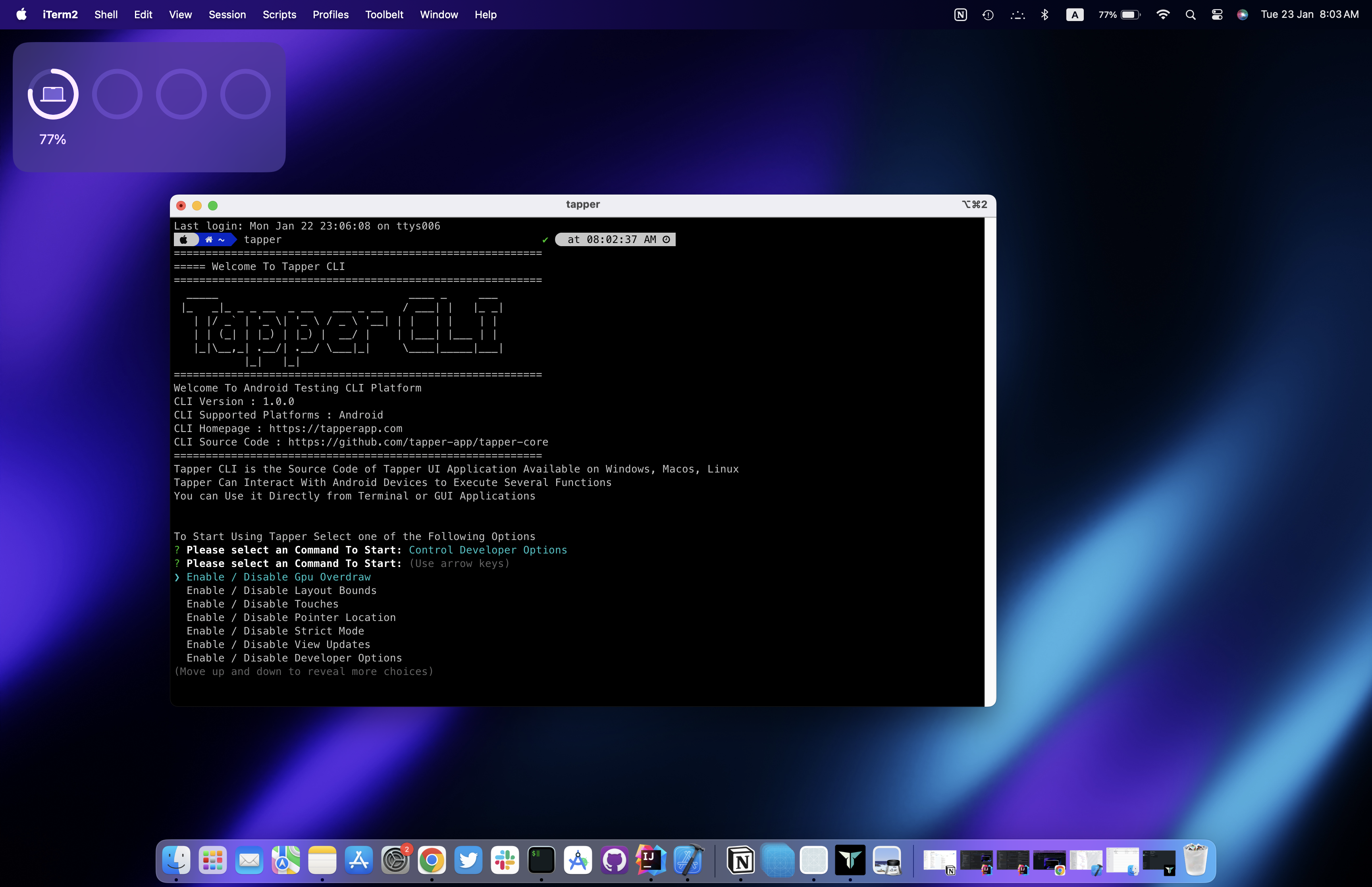The image size is (1372, 887).
Task: Open the Shell menu
Action: (x=106, y=14)
